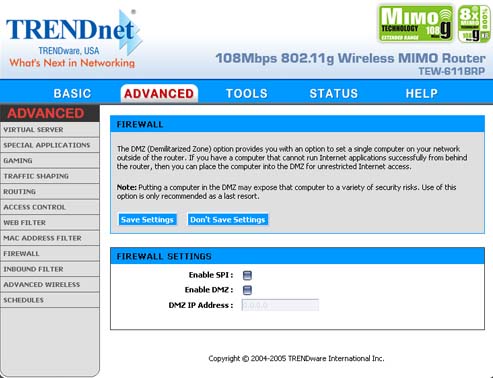493x378 pixels.
Task: Go to Advanced Wireless page
Action: (x=50, y=285)
